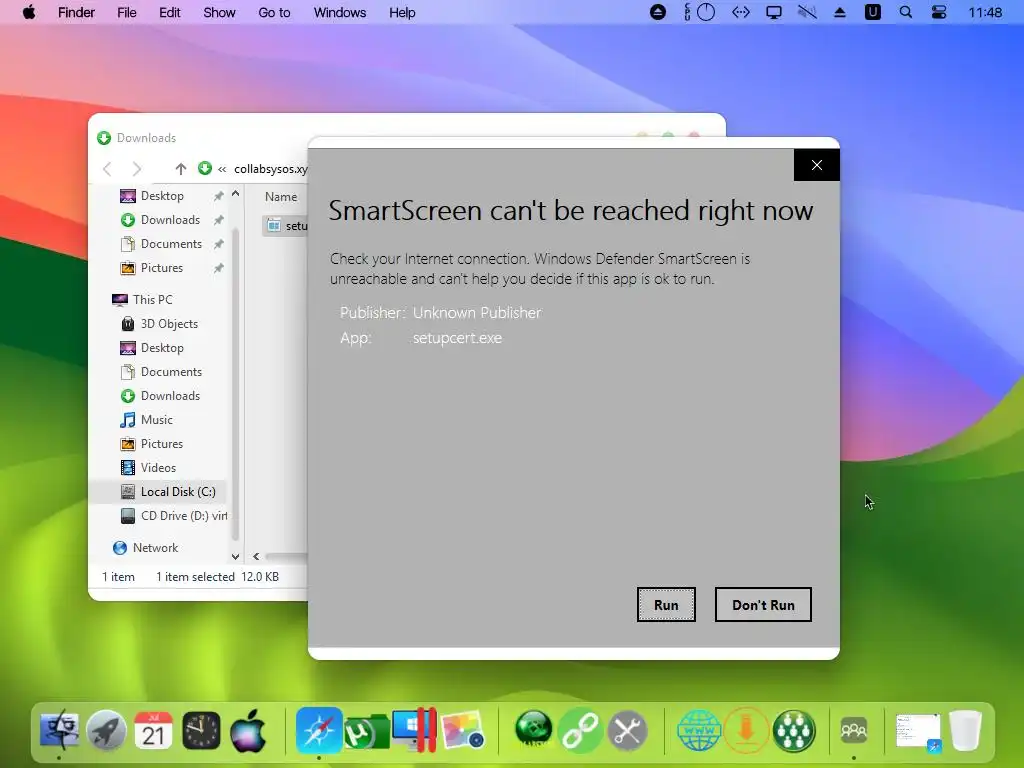Screen dimensions: 1024x768
Task: Click the U app icon in menu bar
Action: tap(872, 12)
